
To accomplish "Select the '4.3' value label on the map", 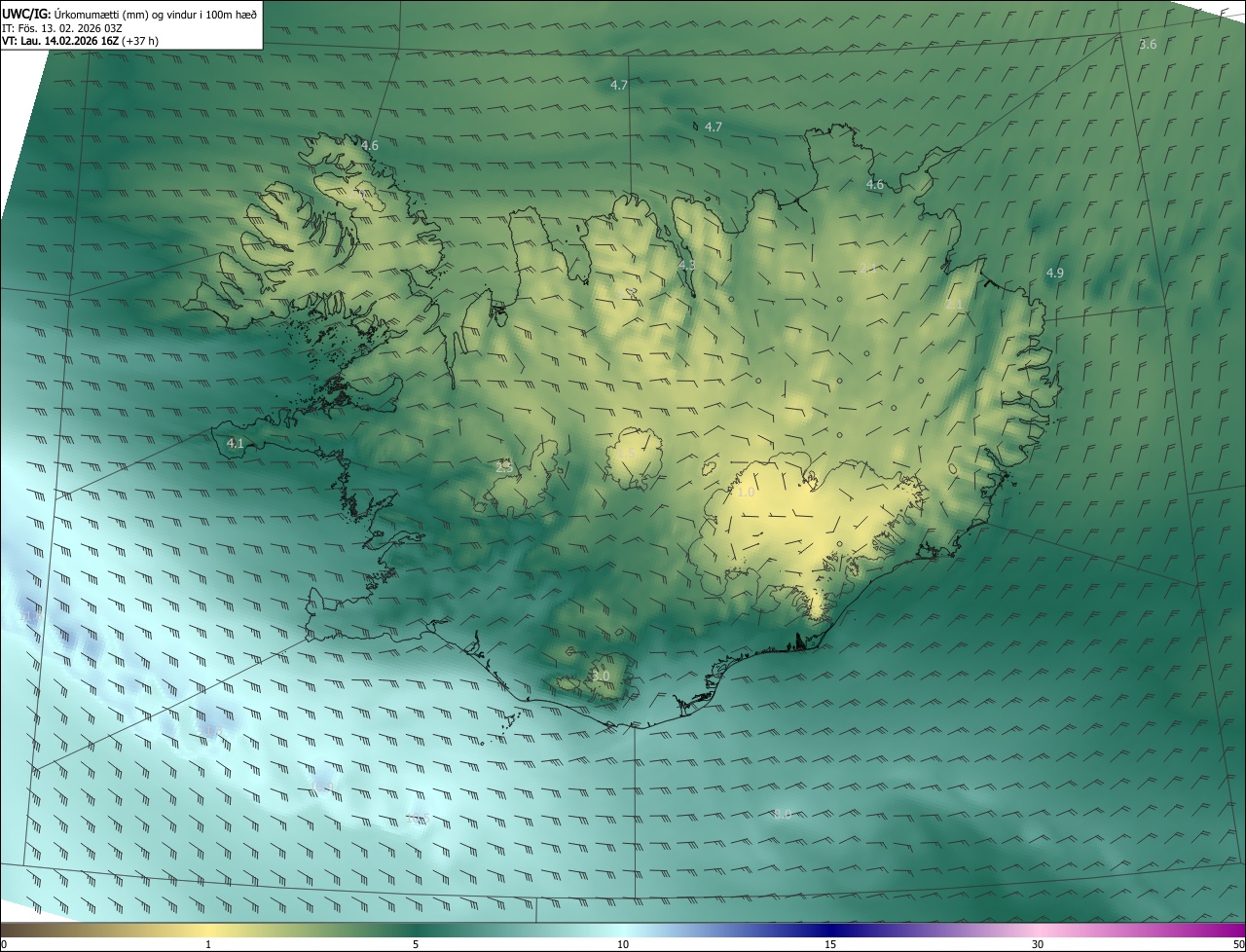I will click(x=686, y=266).
